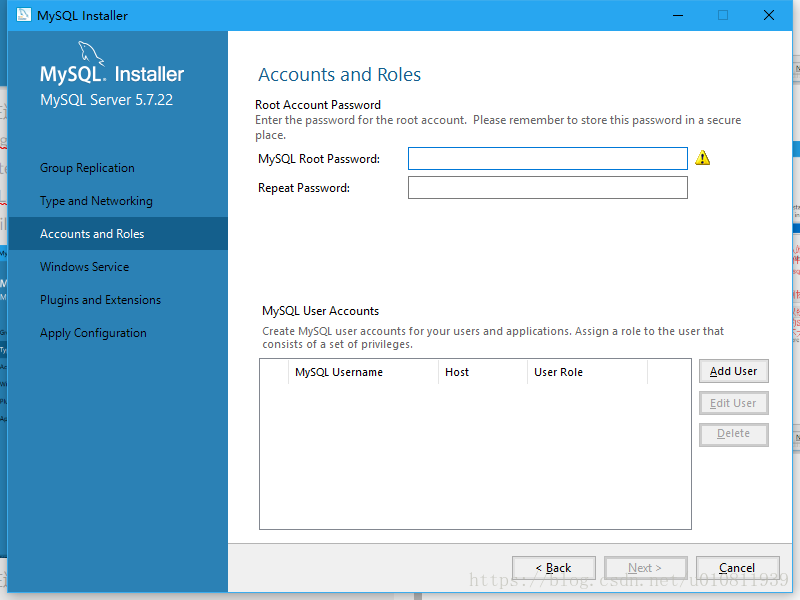800x600 pixels.
Task: Select Windows Service step in sidebar
Action: click(118, 267)
